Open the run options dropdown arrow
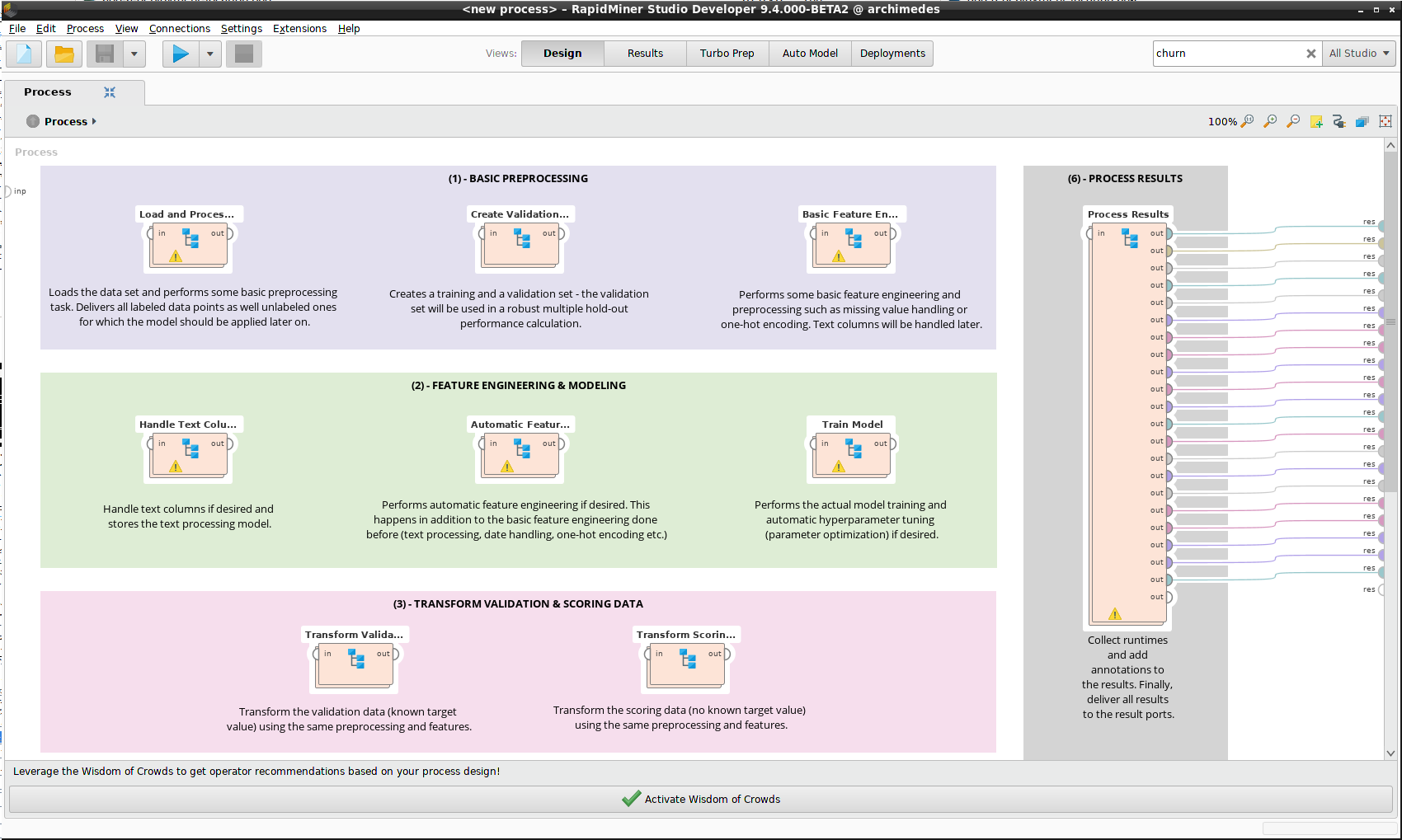Viewport: 1402px width, 840px height. click(210, 54)
